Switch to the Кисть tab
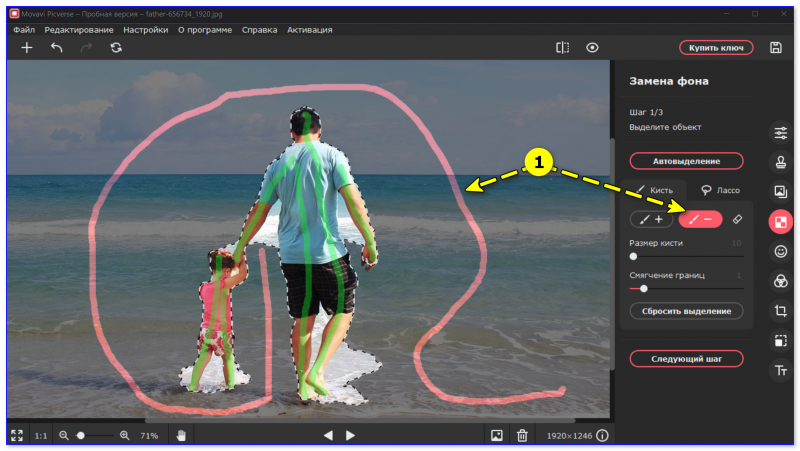The image size is (800, 451). [x=655, y=189]
